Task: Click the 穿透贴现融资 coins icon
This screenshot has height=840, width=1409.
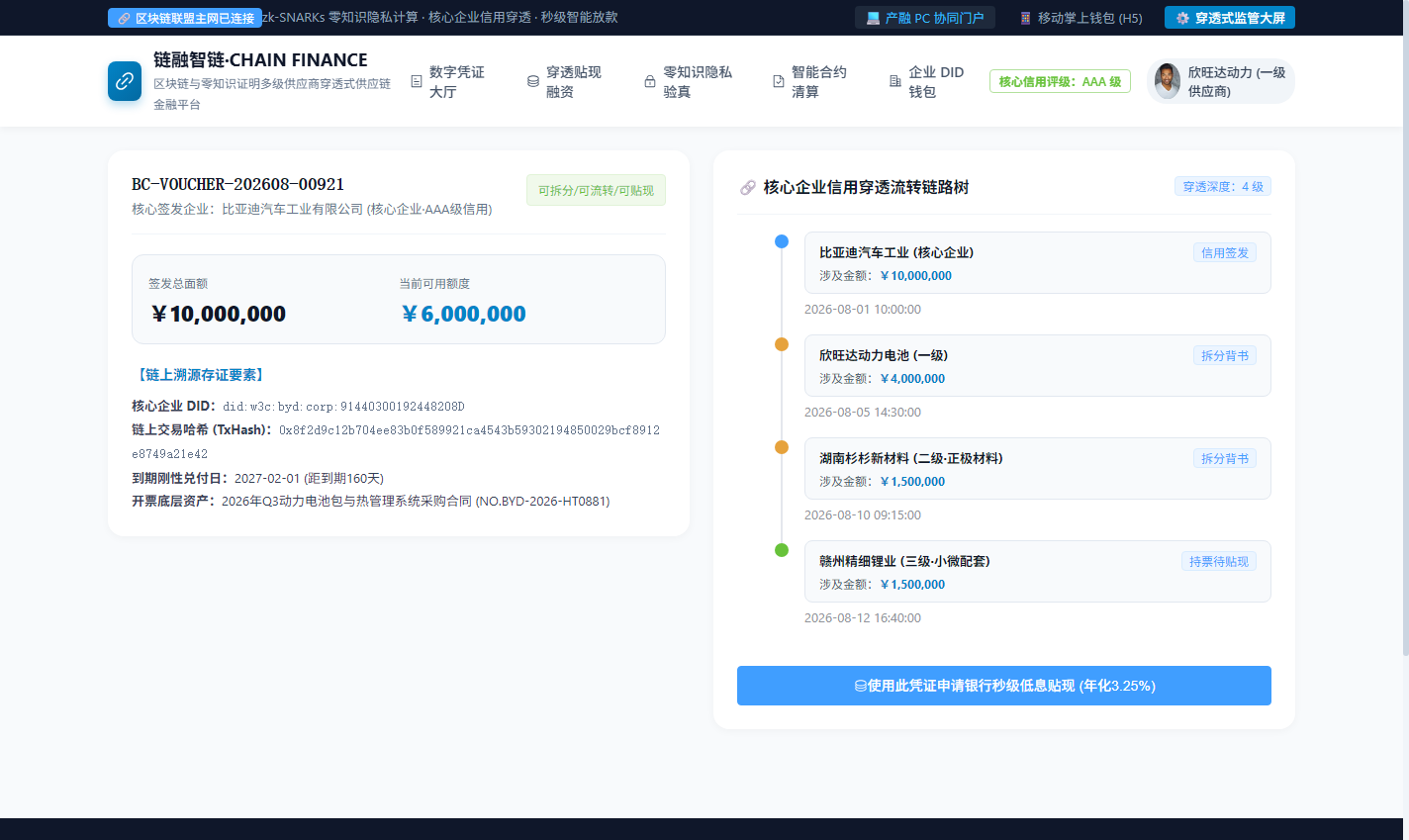Action: pyautogui.click(x=533, y=82)
